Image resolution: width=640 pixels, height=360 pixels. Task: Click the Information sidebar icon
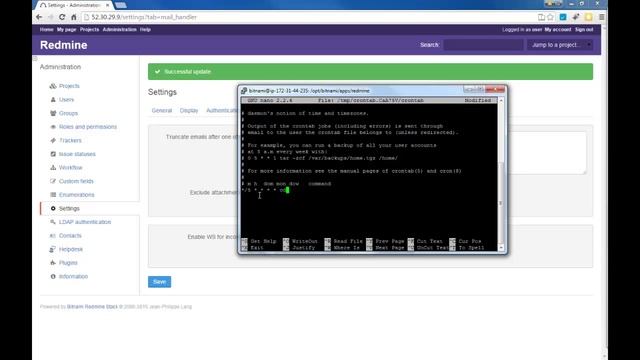click(x=53, y=276)
